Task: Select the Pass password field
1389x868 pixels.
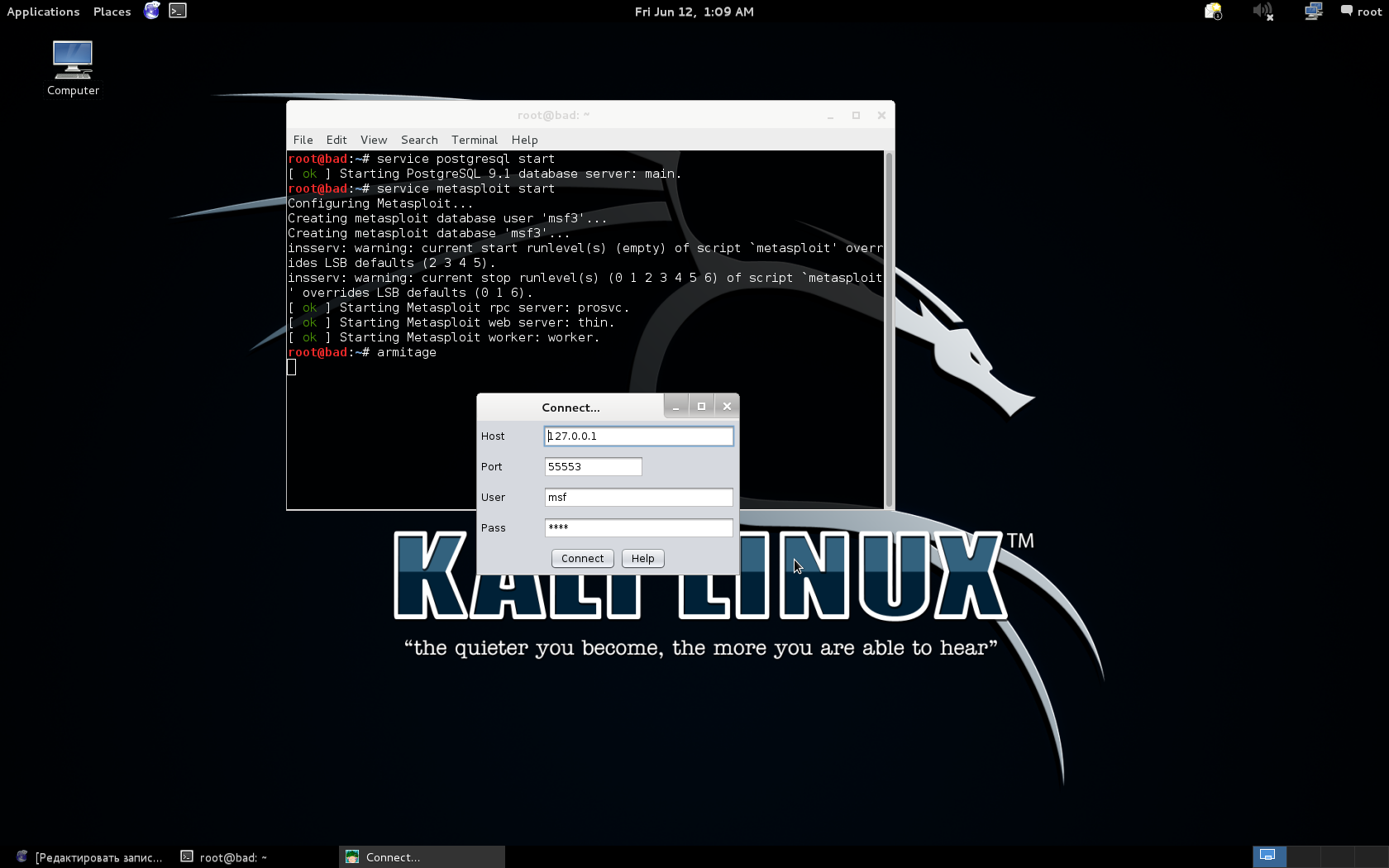Action: (638, 528)
